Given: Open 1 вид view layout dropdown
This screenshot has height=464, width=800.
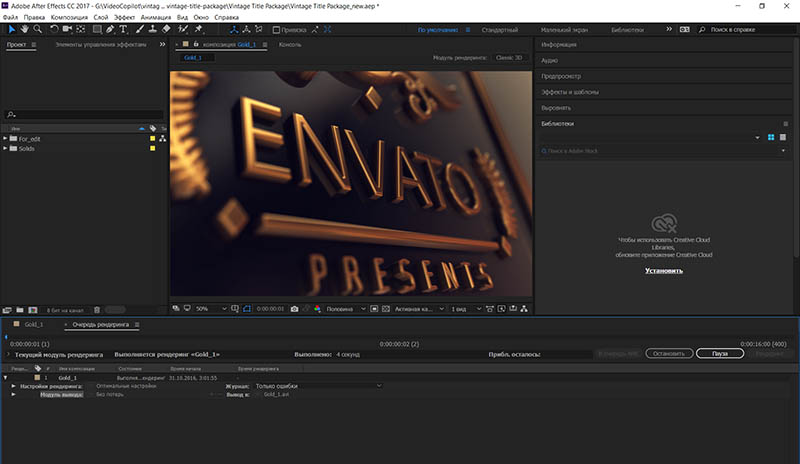Looking at the screenshot, I should (466, 309).
